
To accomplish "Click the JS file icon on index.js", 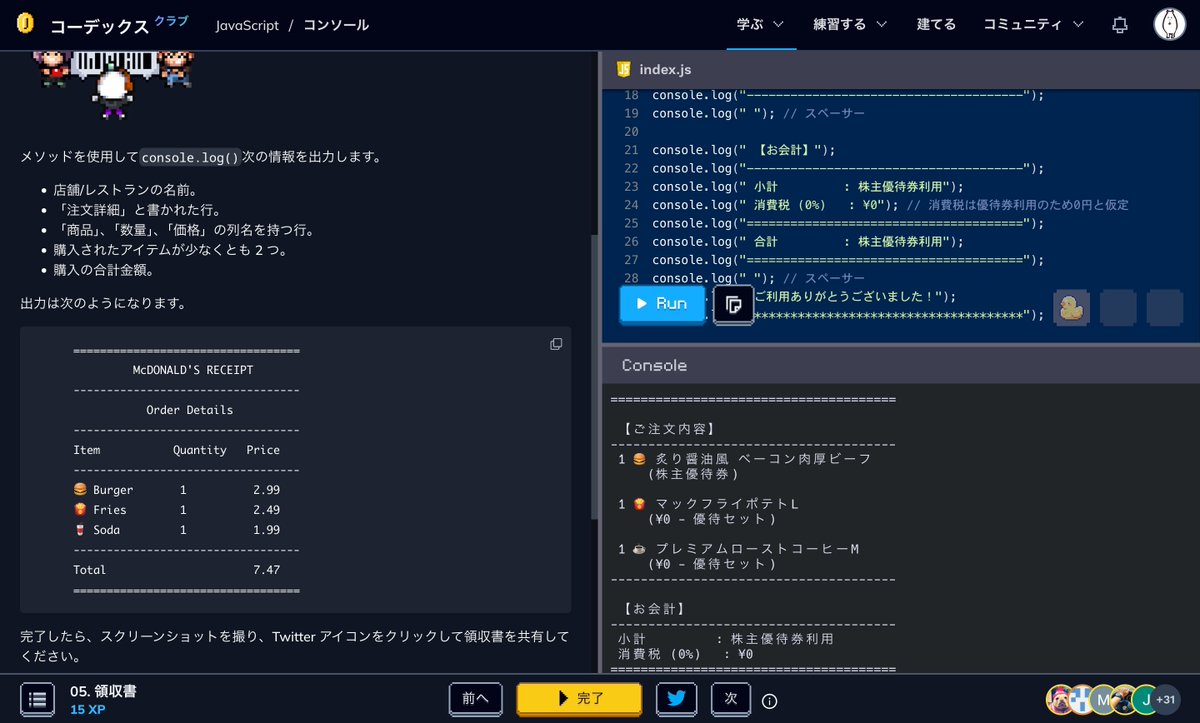I will (624, 69).
